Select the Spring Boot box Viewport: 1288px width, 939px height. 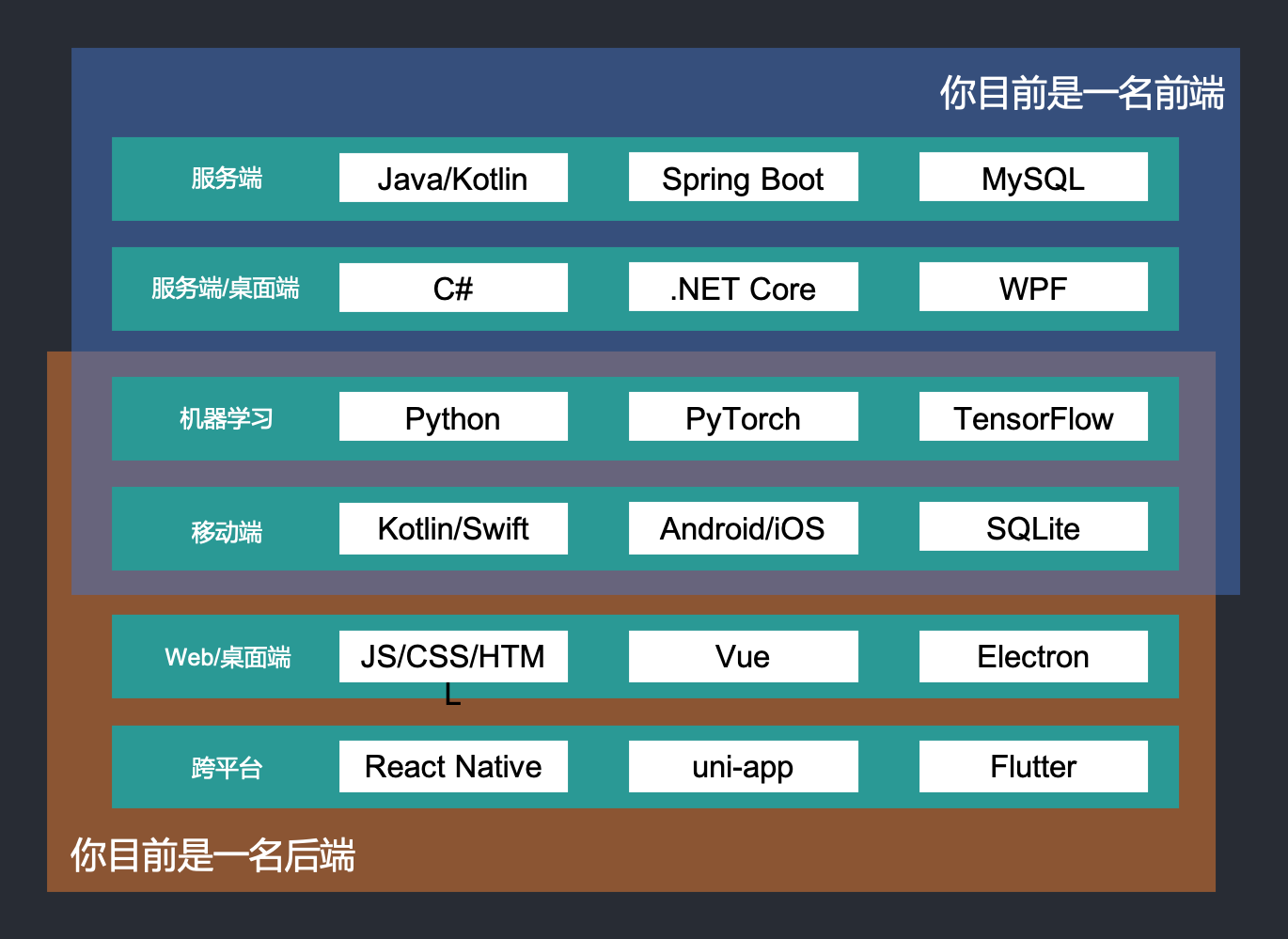tap(743, 178)
